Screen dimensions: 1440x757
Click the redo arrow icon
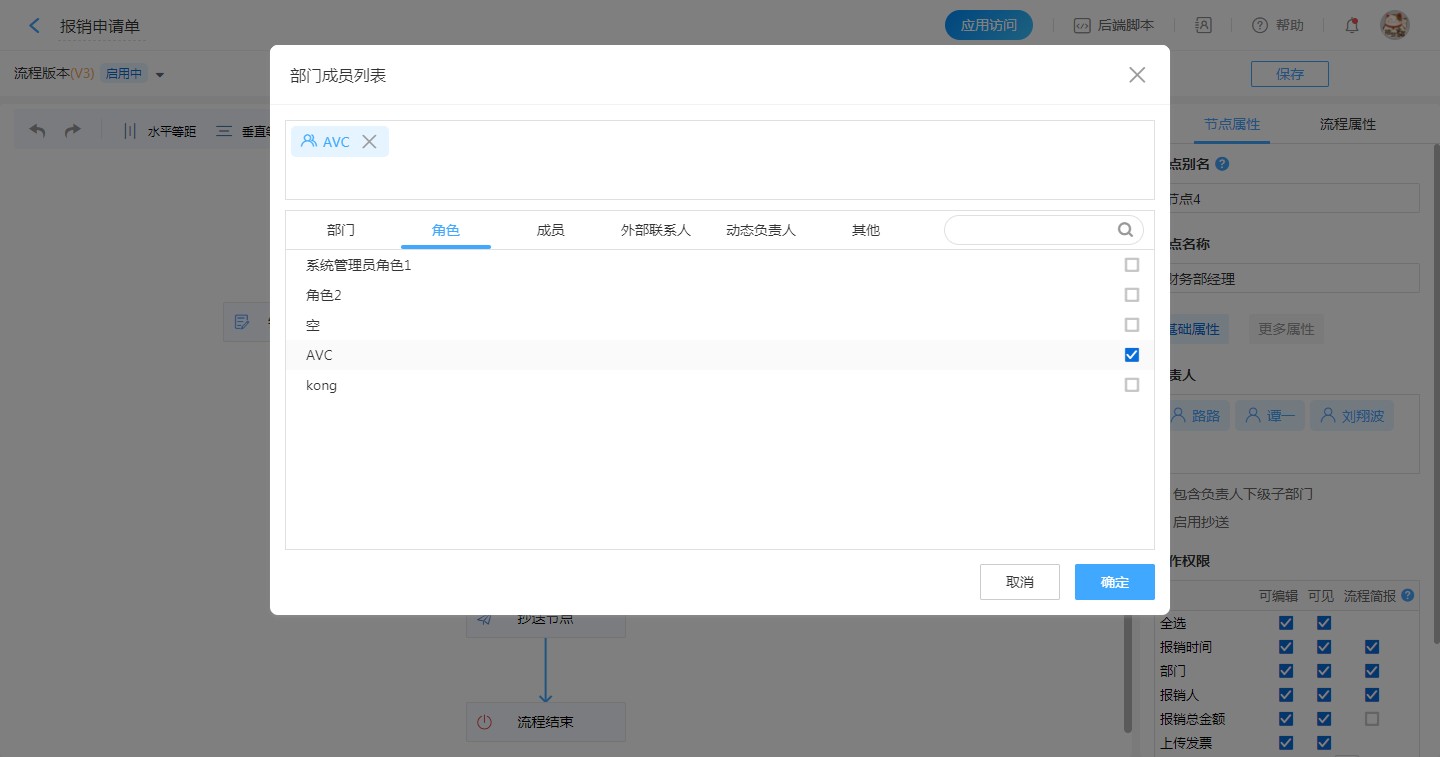72,131
